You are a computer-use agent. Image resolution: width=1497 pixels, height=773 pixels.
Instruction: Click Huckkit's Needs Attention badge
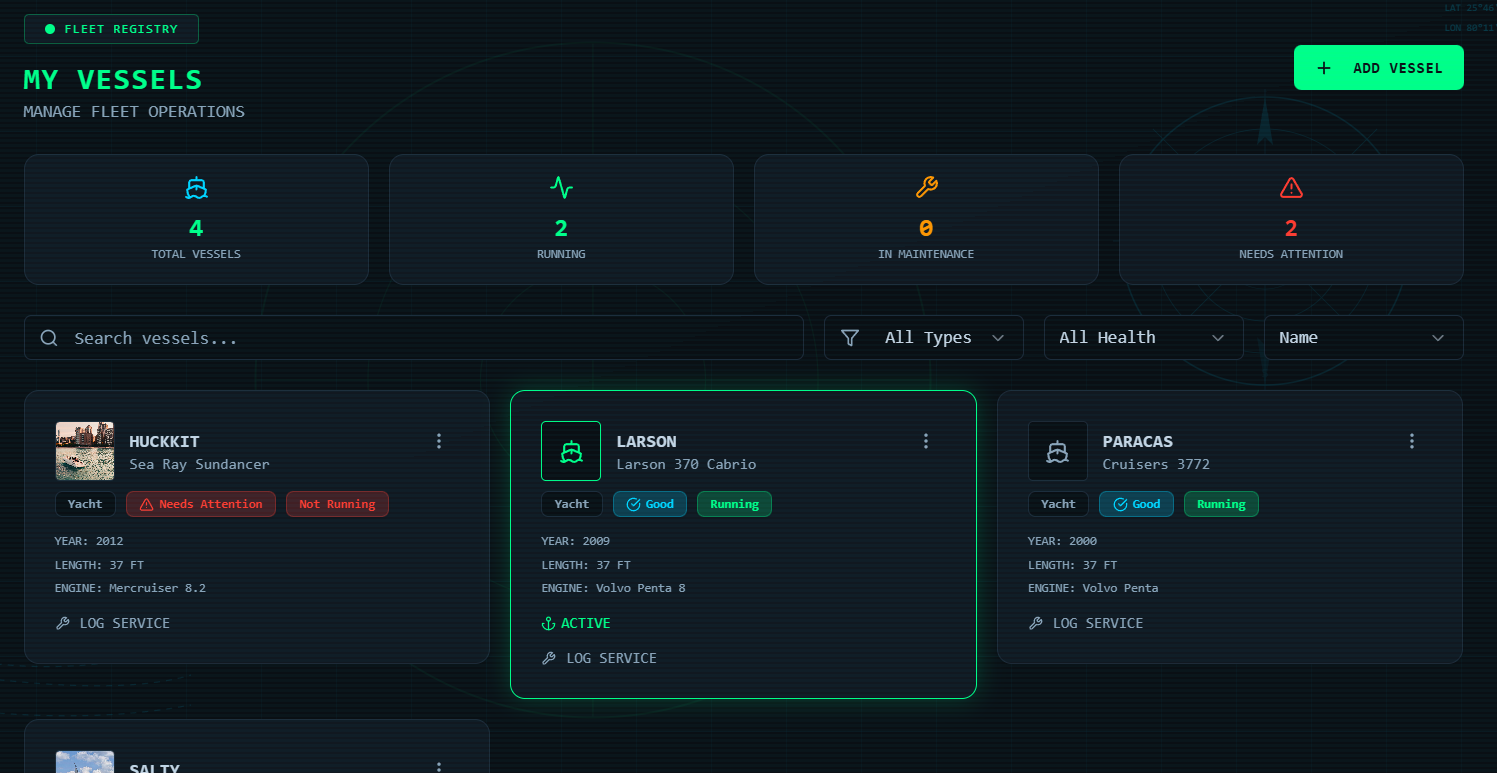click(201, 504)
